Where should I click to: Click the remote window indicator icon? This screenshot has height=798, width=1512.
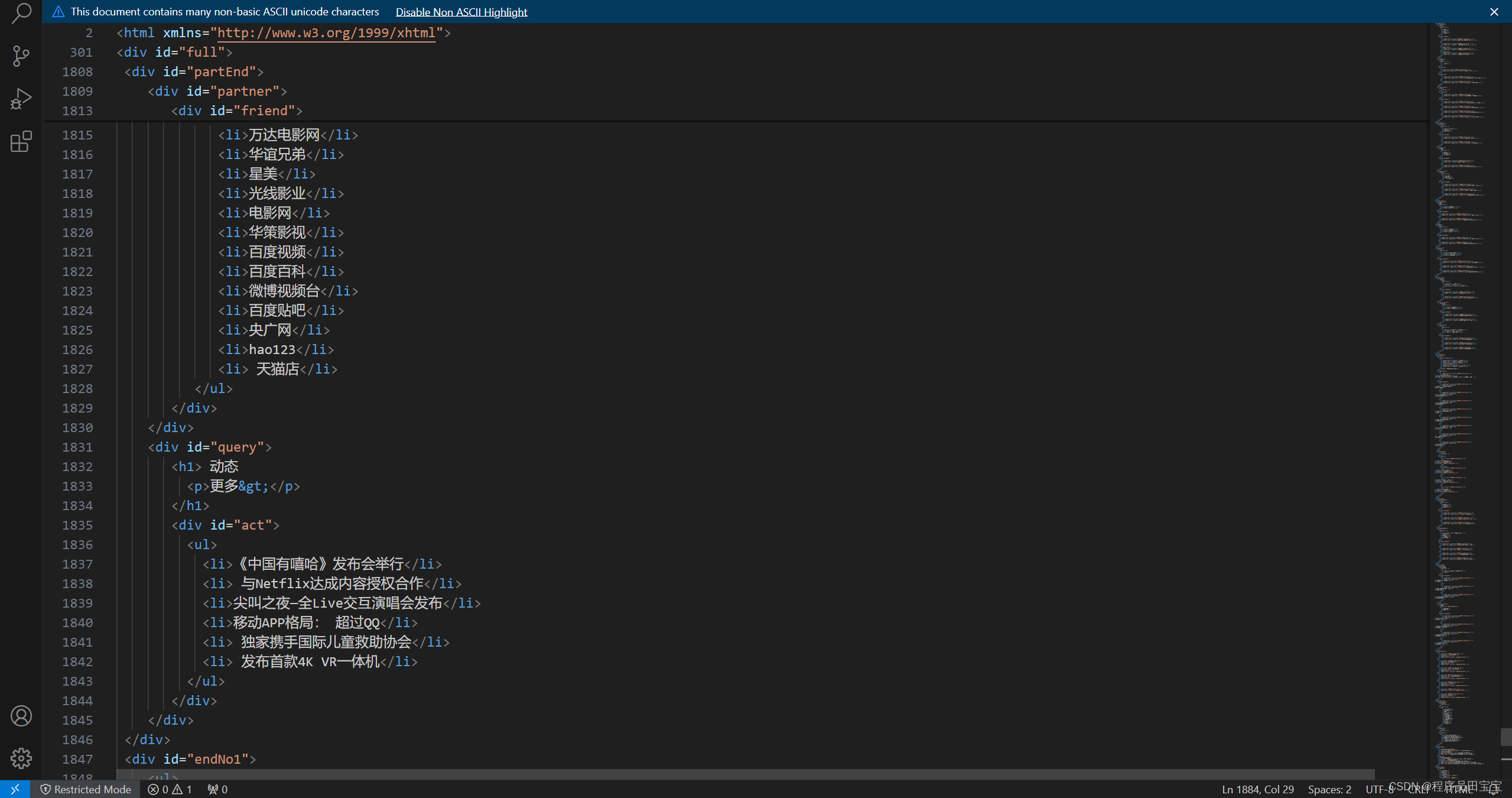[x=15, y=789]
